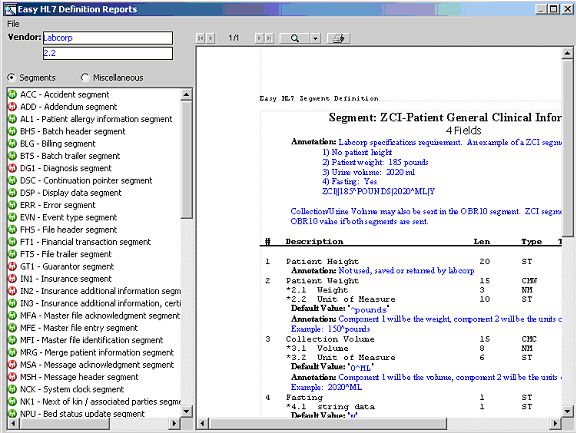The height and width of the screenshot is (433, 576).
Task: Select DSP - Display data segment
Action: coord(71,192)
